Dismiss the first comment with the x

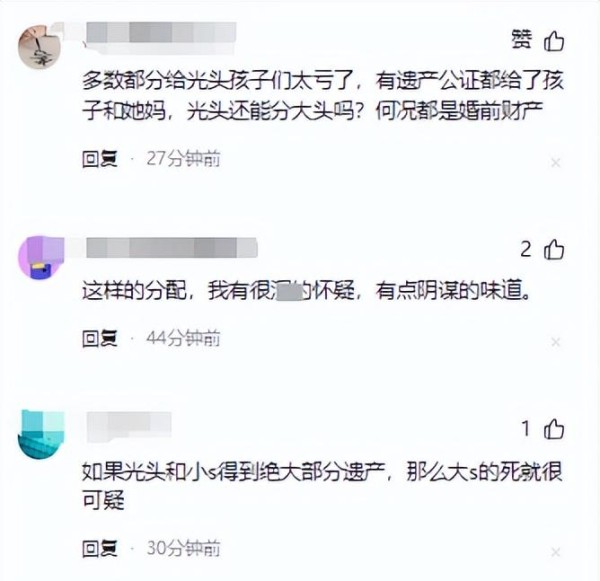[556, 163]
